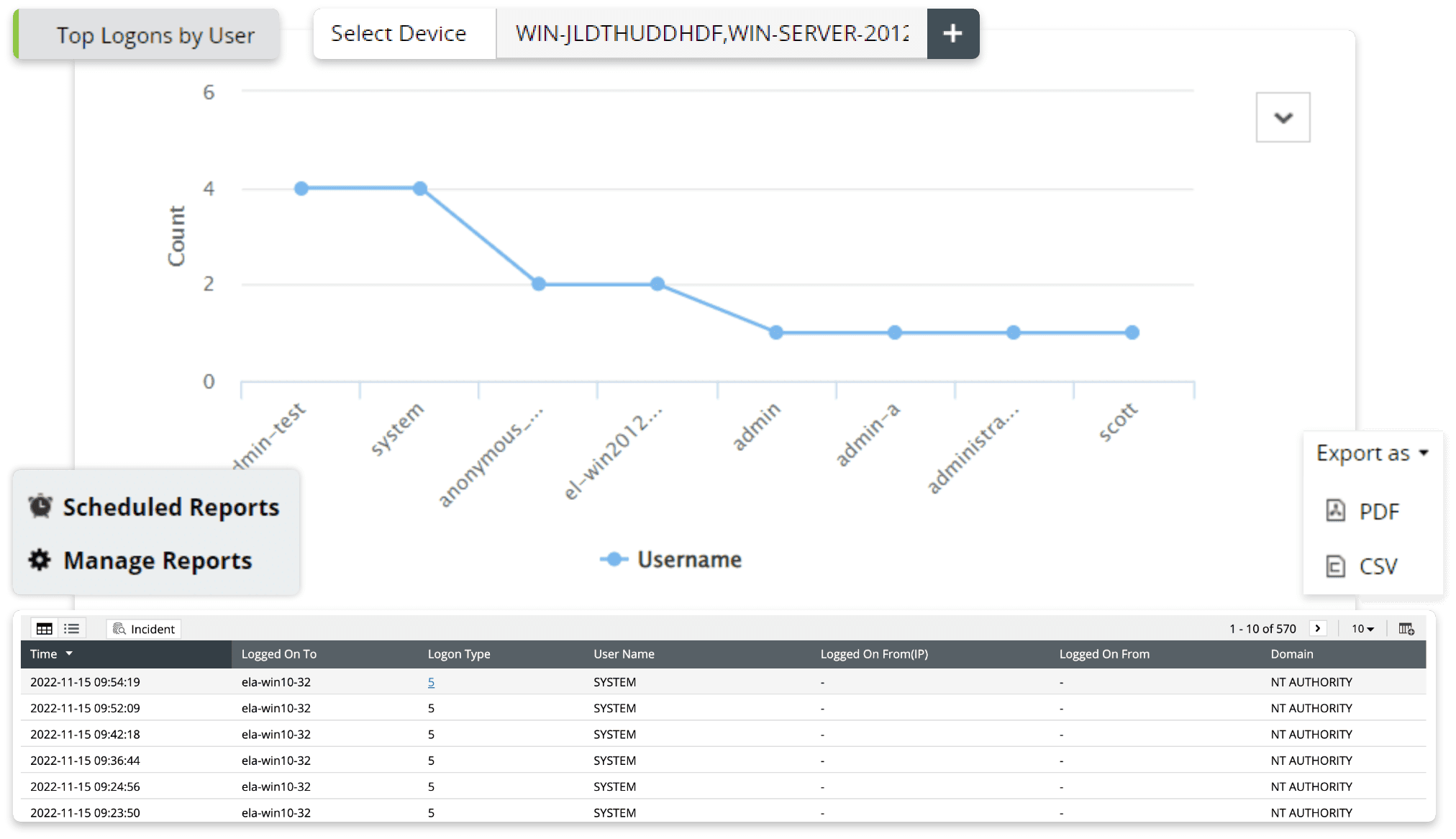The height and width of the screenshot is (839, 1456).
Task: Toggle the Username legend series
Action: pos(688,560)
